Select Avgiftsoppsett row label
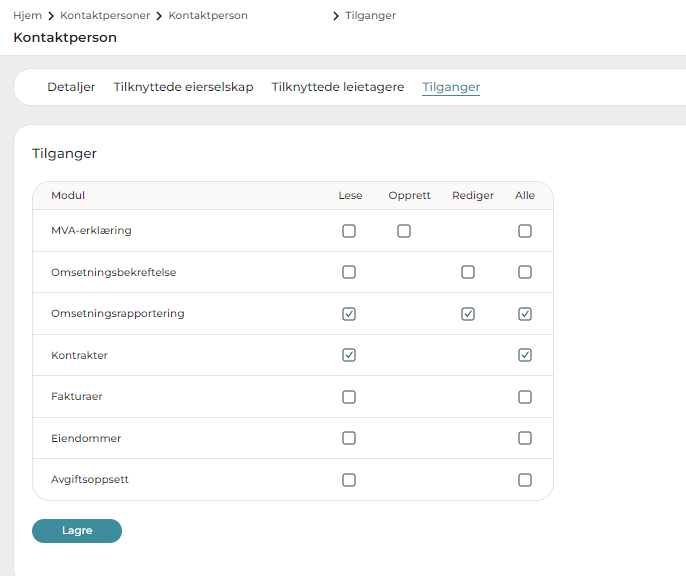686x576 pixels. click(90, 479)
